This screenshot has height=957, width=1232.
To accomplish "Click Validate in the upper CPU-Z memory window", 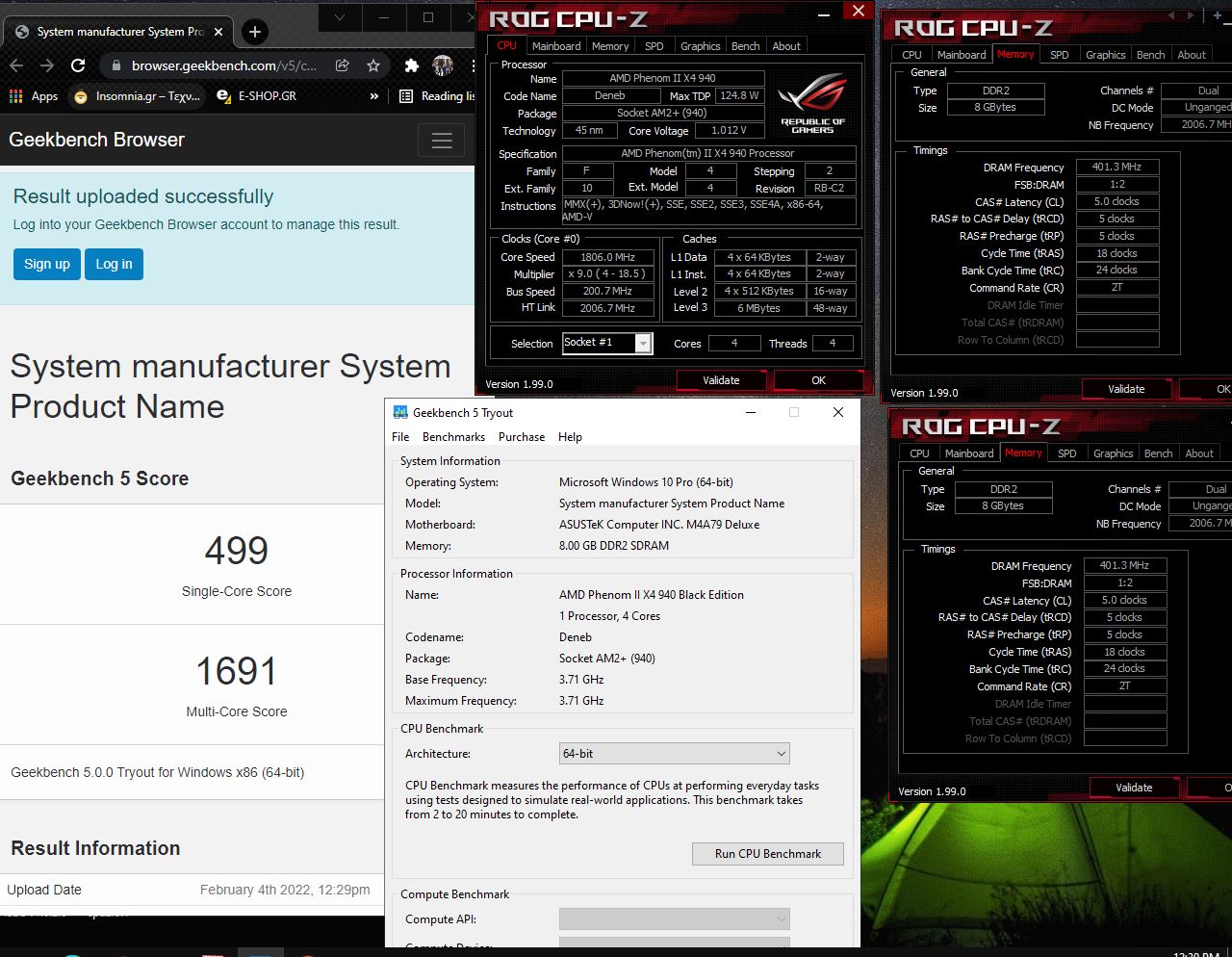I will (x=1126, y=389).
